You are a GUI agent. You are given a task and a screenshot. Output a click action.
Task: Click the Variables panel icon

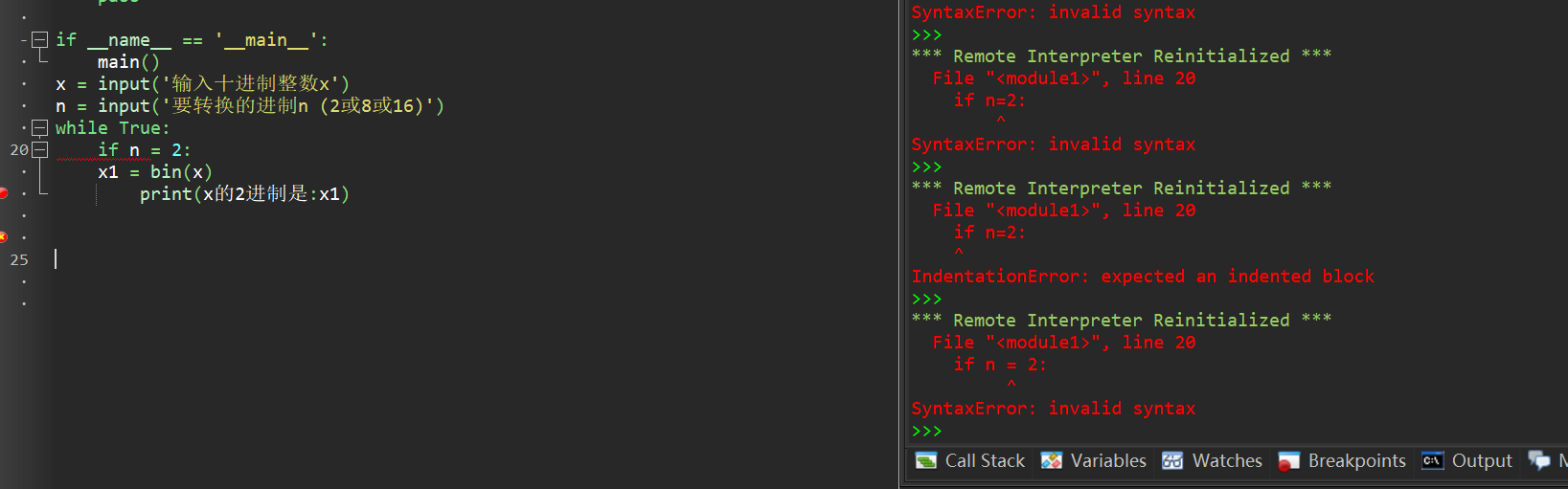1052,461
